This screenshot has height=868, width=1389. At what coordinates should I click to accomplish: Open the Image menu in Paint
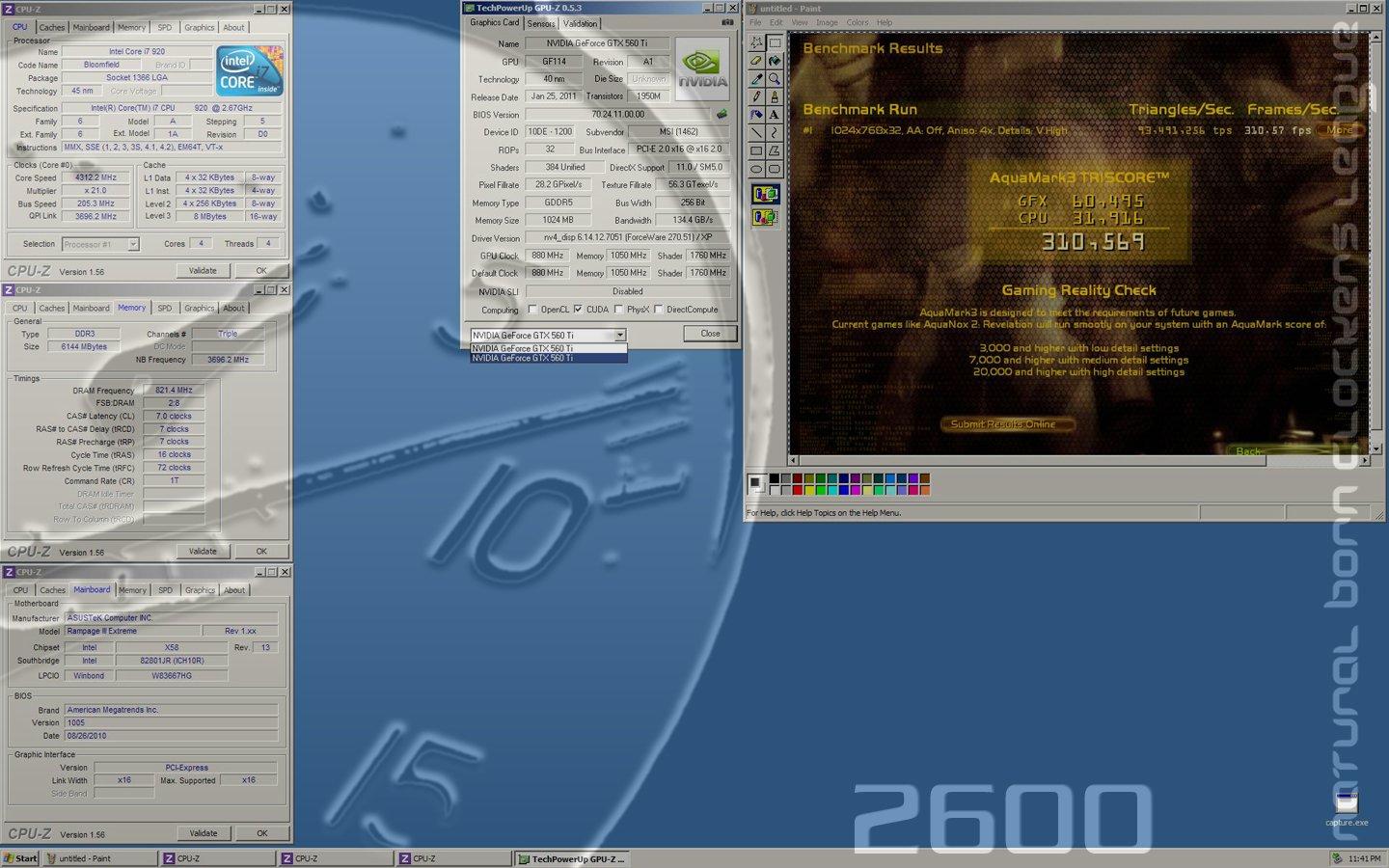pyautogui.click(x=827, y=22)
